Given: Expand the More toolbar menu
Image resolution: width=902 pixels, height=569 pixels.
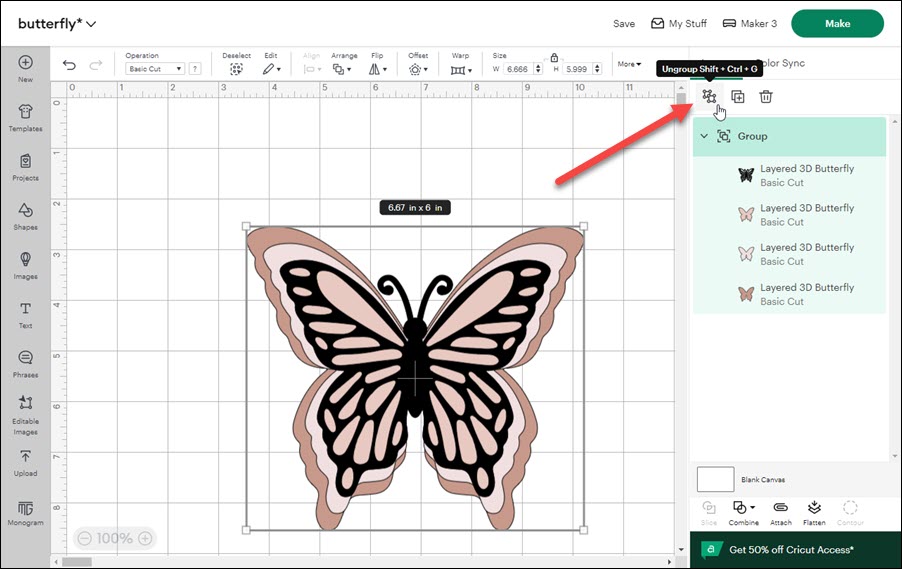Looking at the screenshot, I should tap(629, 64).
